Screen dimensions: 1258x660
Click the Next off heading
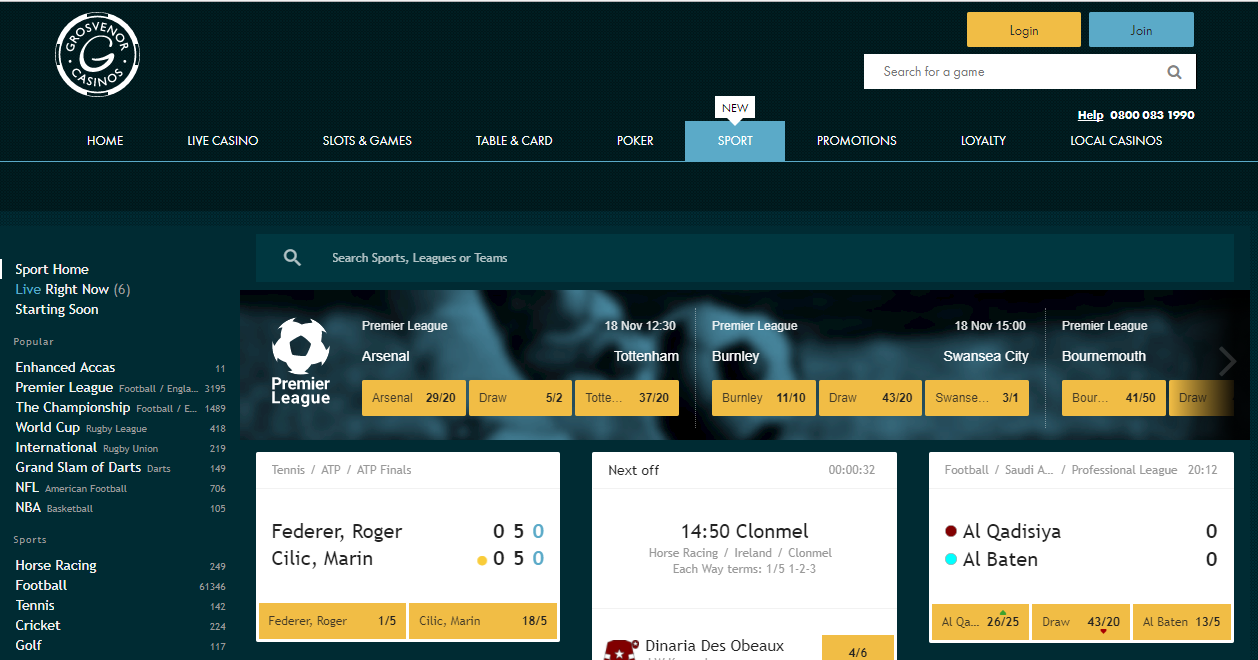tap(634, 470)
